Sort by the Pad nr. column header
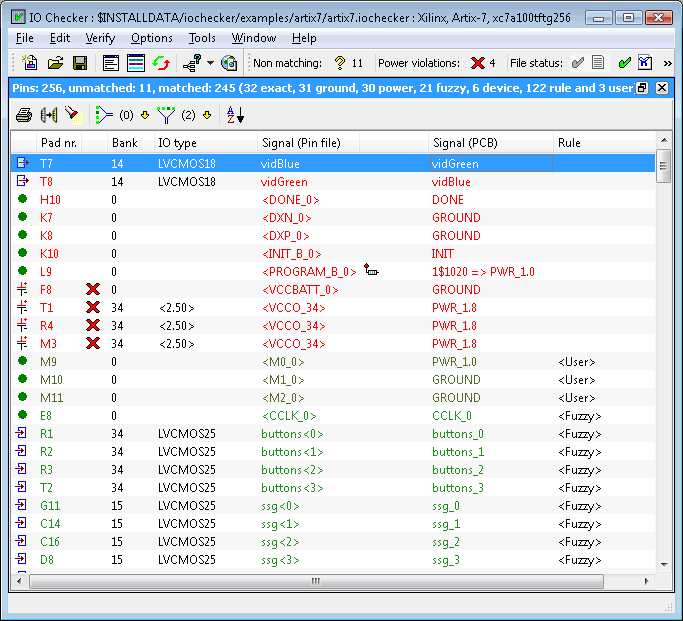Viewport: 683px width, 621px height. coord(58,143)
